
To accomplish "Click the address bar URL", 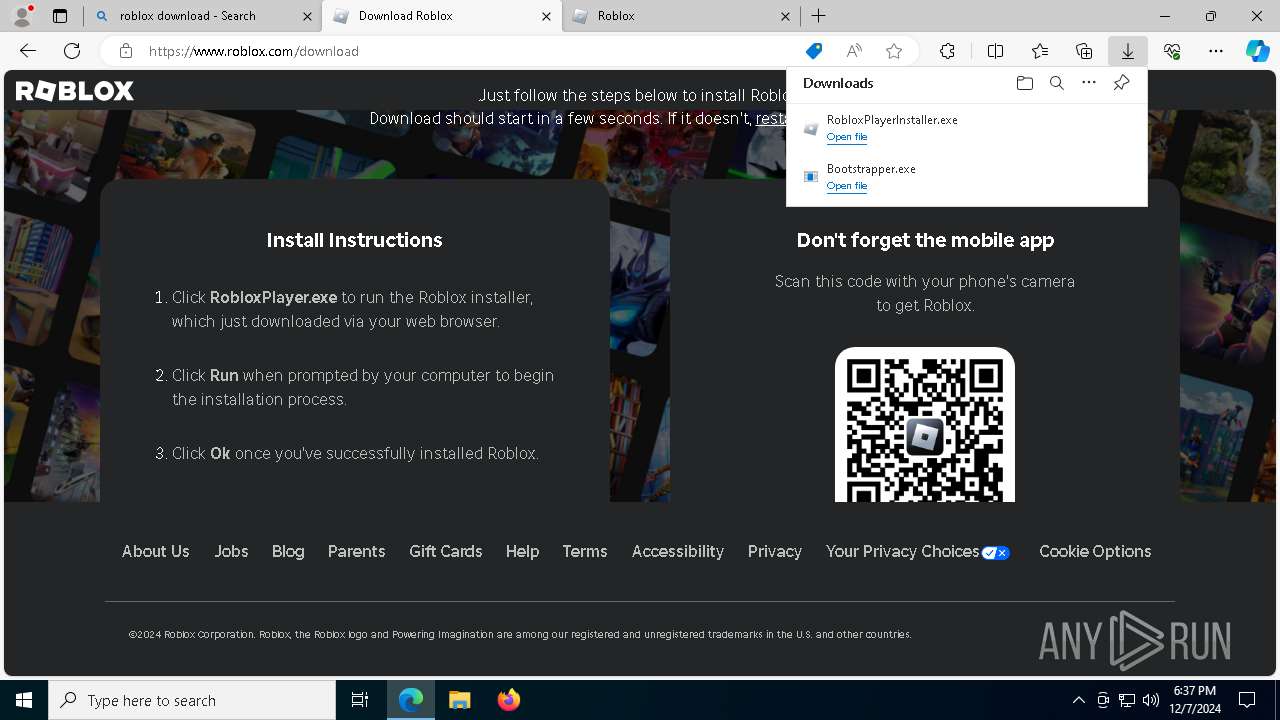I will [254, 51].
